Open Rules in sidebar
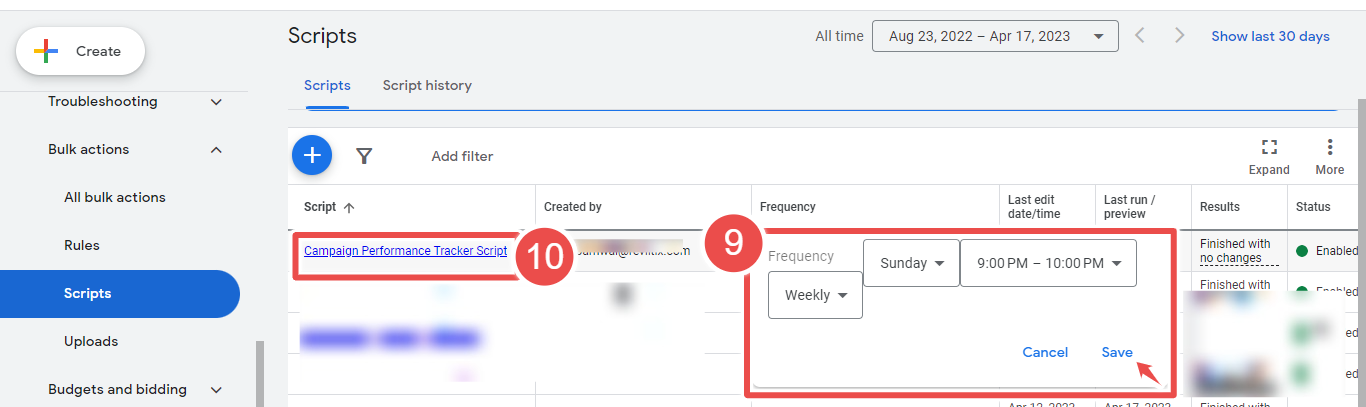The height and width of the screenshot is (407, 1366). coord(82,245)
